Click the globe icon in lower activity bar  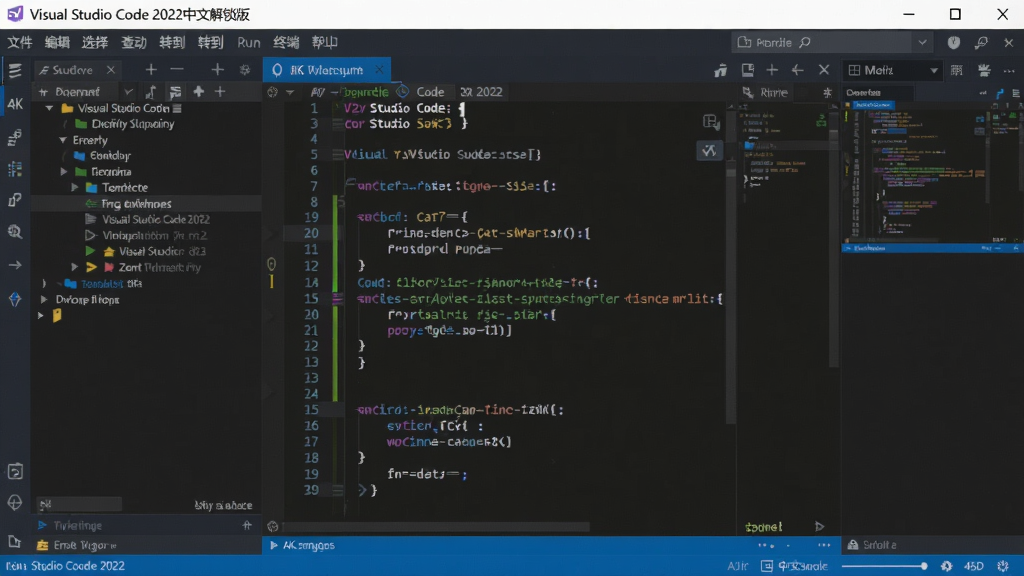coord(14,502)
